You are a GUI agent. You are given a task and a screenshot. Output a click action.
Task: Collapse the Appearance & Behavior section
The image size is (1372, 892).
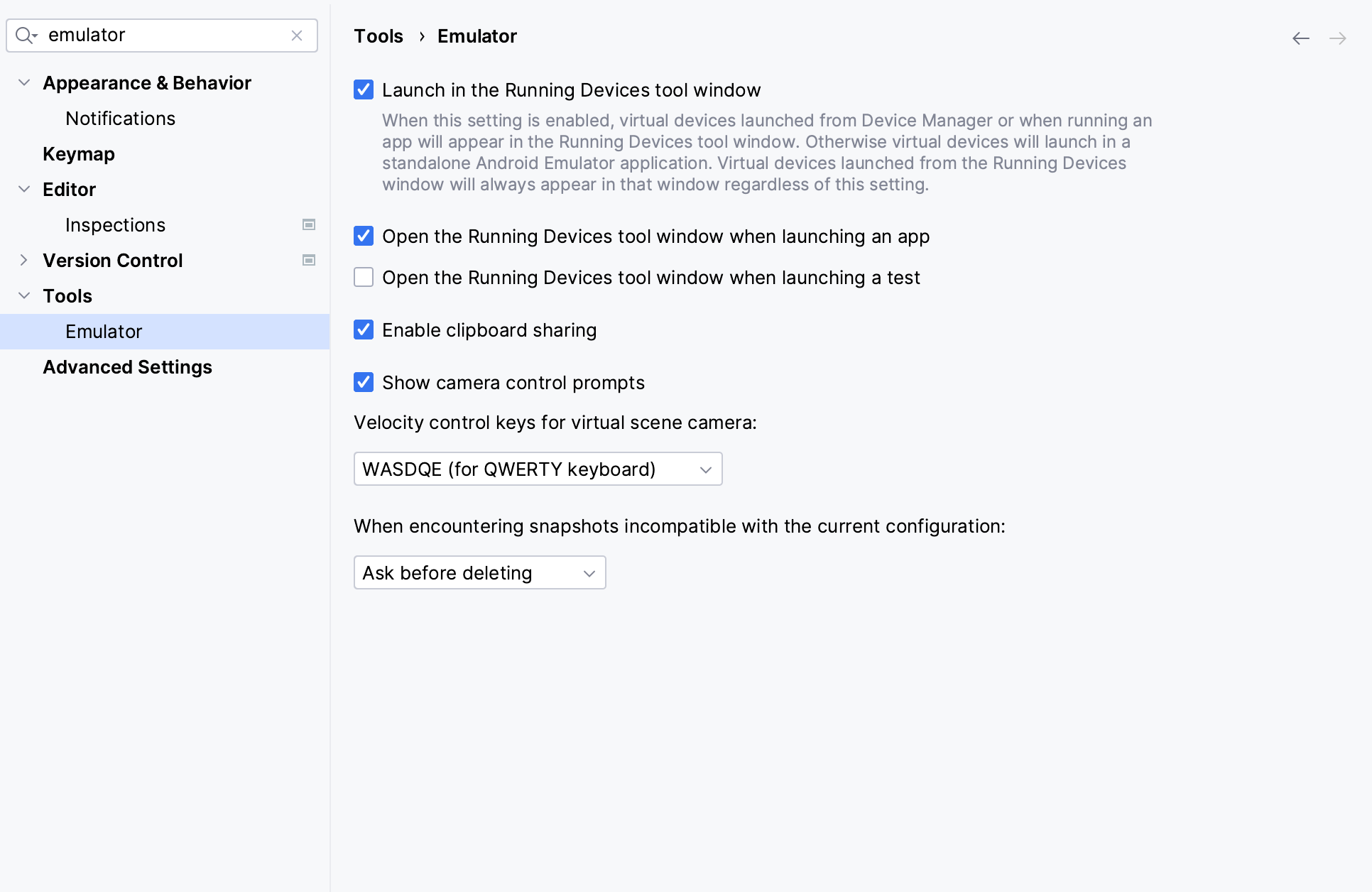tap(24, 83)
